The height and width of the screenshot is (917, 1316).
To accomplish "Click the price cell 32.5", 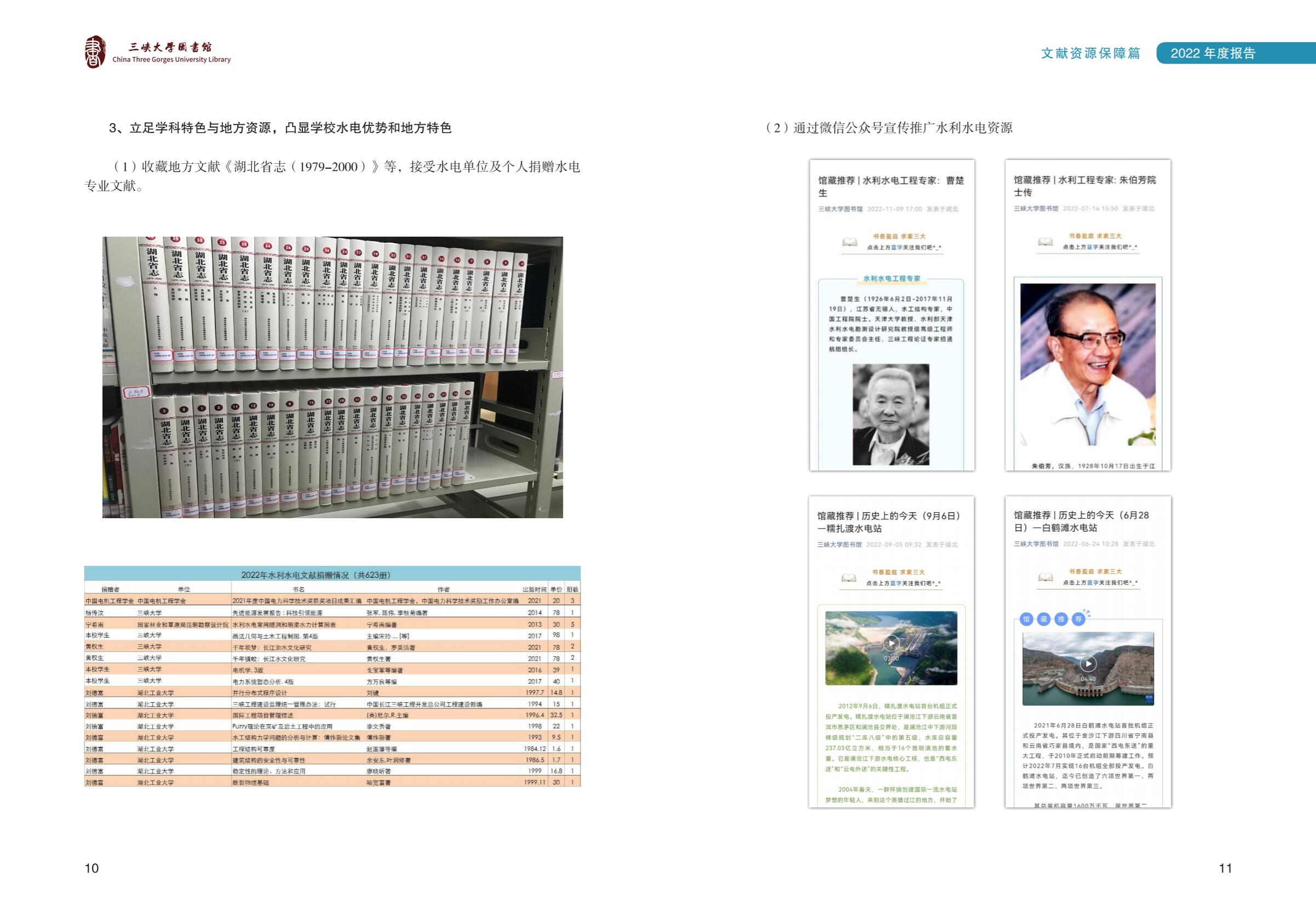I will click(556, 715).
